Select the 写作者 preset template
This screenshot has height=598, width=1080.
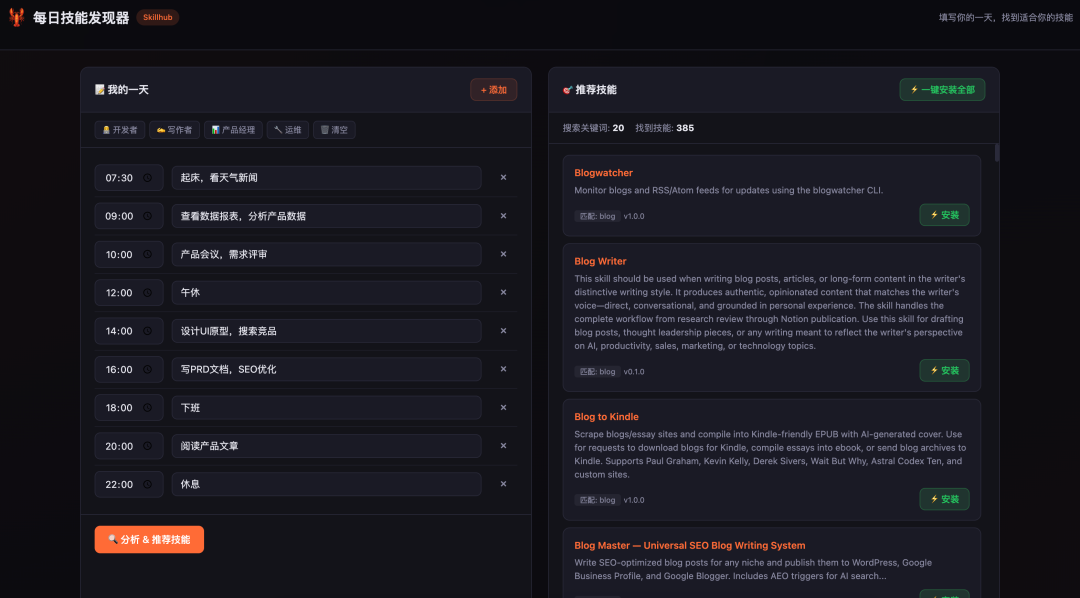174,130
